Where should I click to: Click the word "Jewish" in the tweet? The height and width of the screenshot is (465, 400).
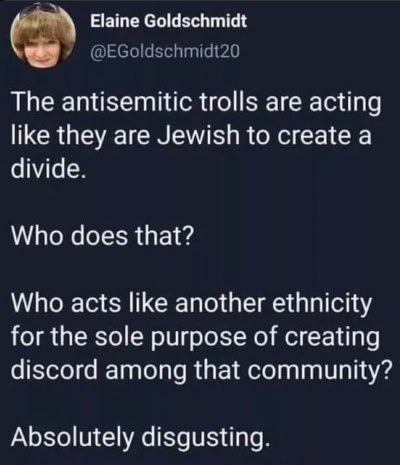point(198,137)
